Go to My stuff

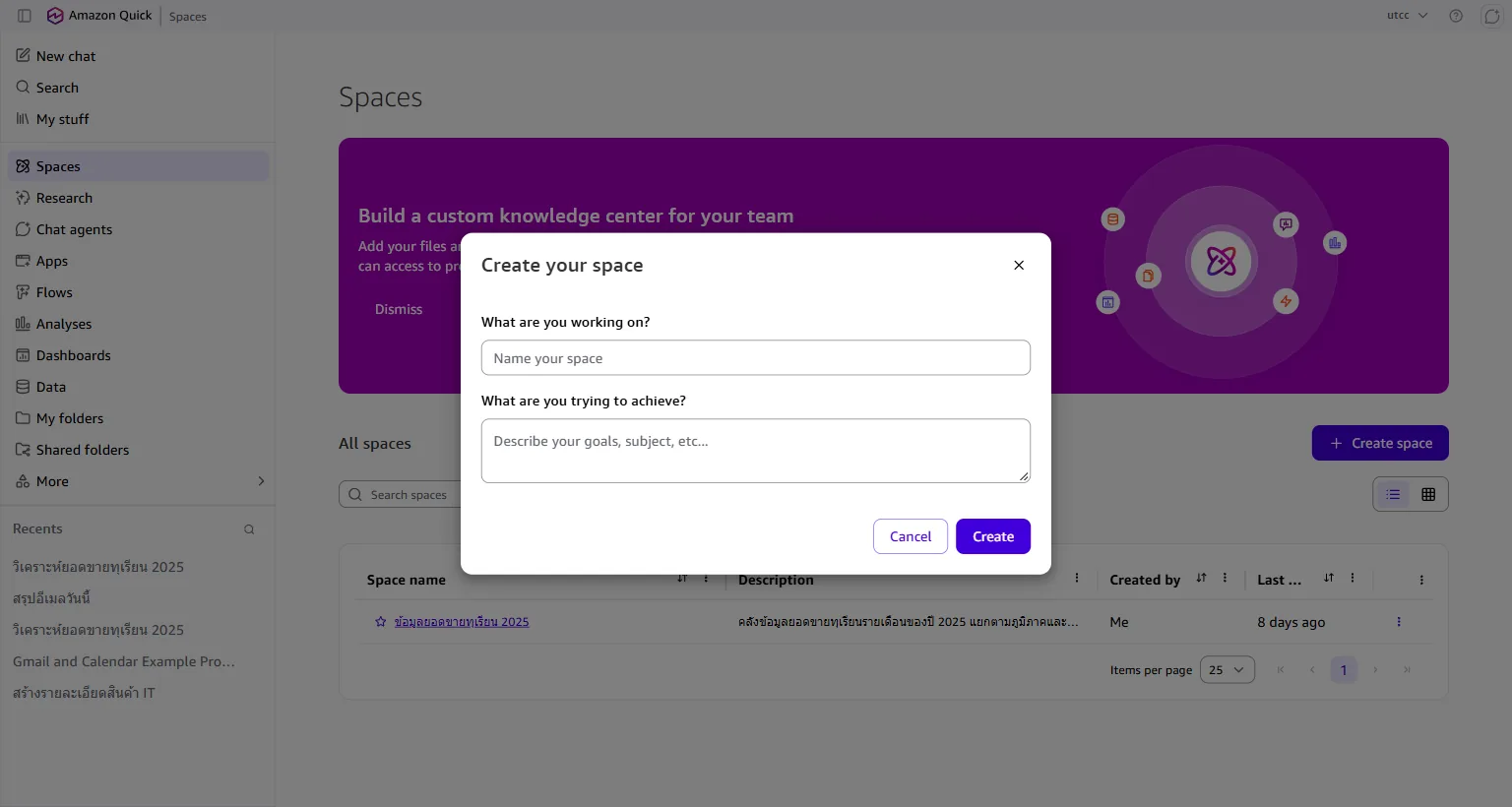138,119
